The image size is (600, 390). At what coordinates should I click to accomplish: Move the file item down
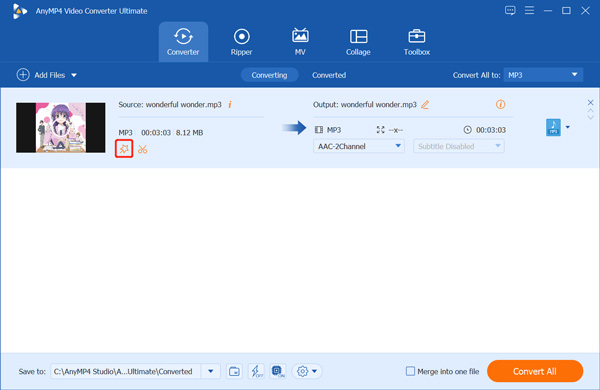590,117
